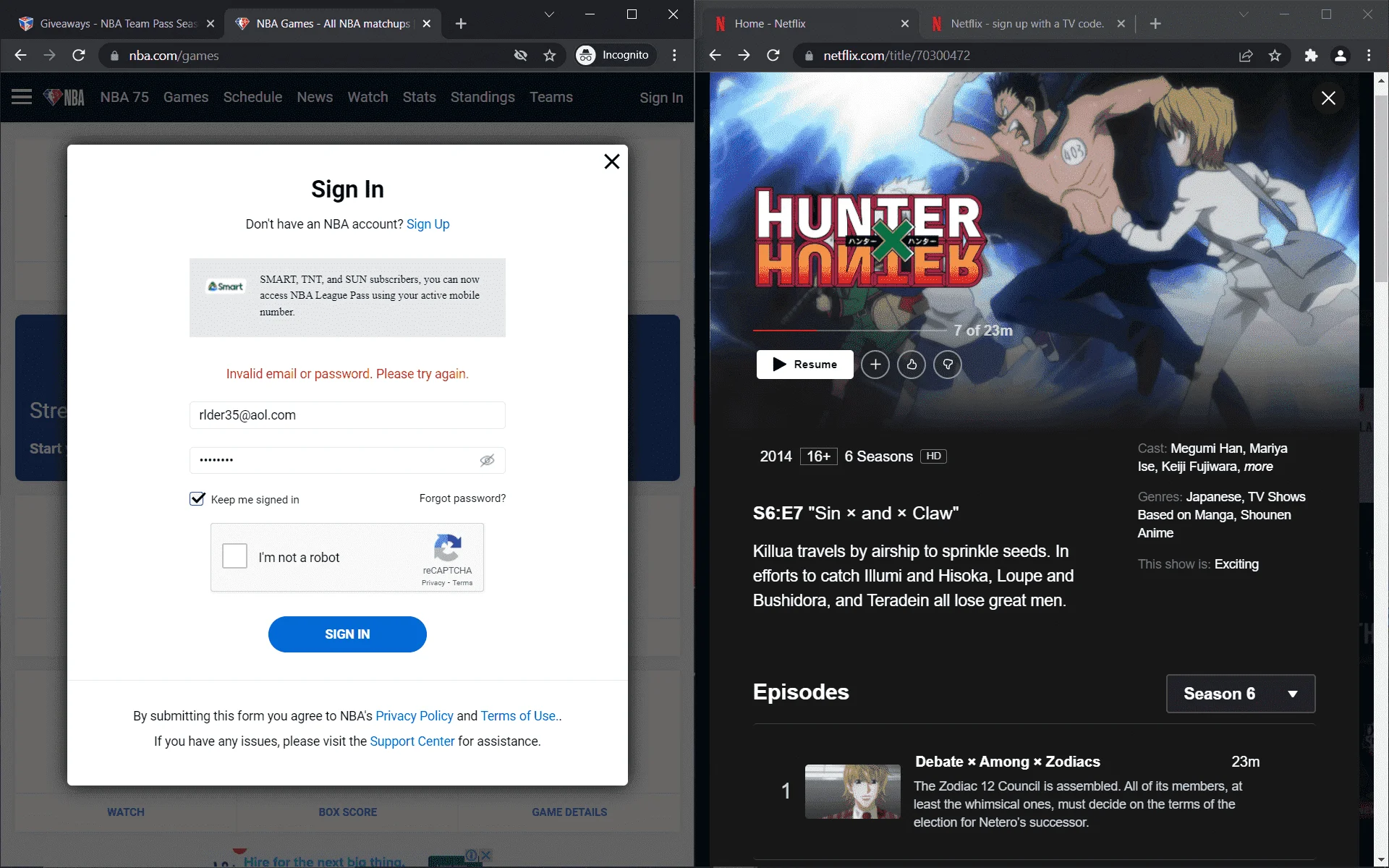1389x868 pixels.
Task: Click reCAPTCHA Terms link
Action: click(462, 583)
